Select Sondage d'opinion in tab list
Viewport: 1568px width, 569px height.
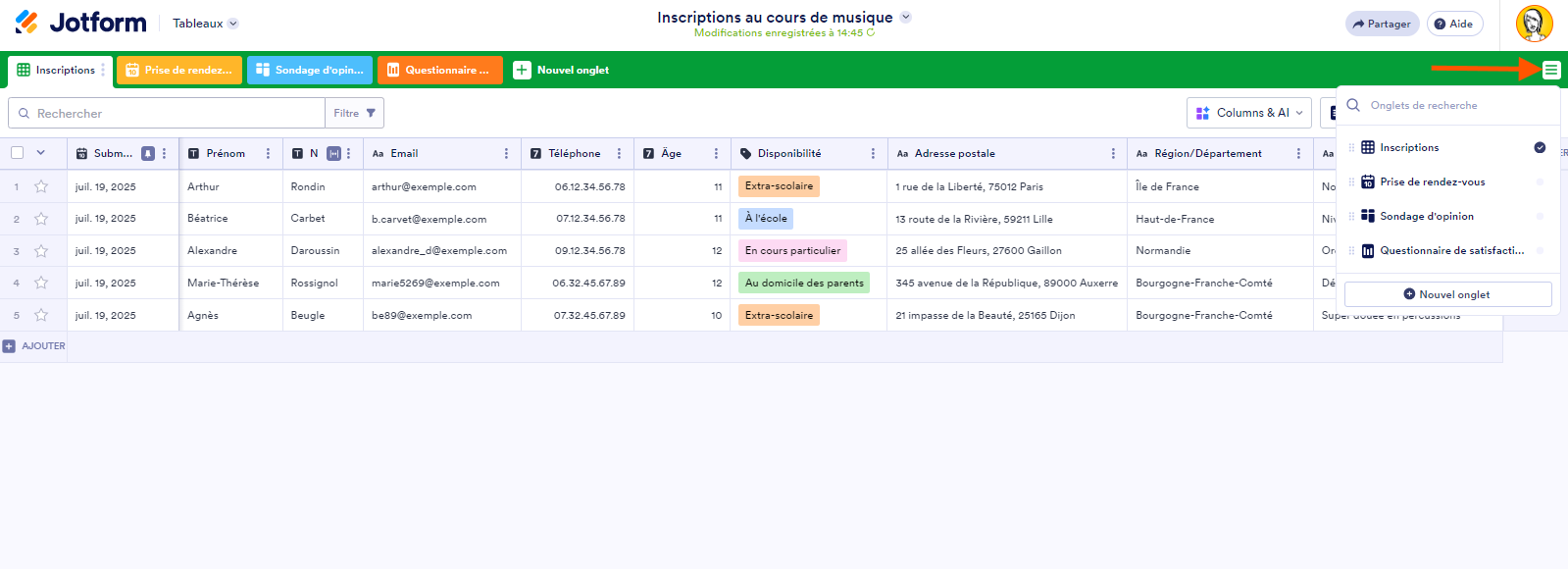1426,216
